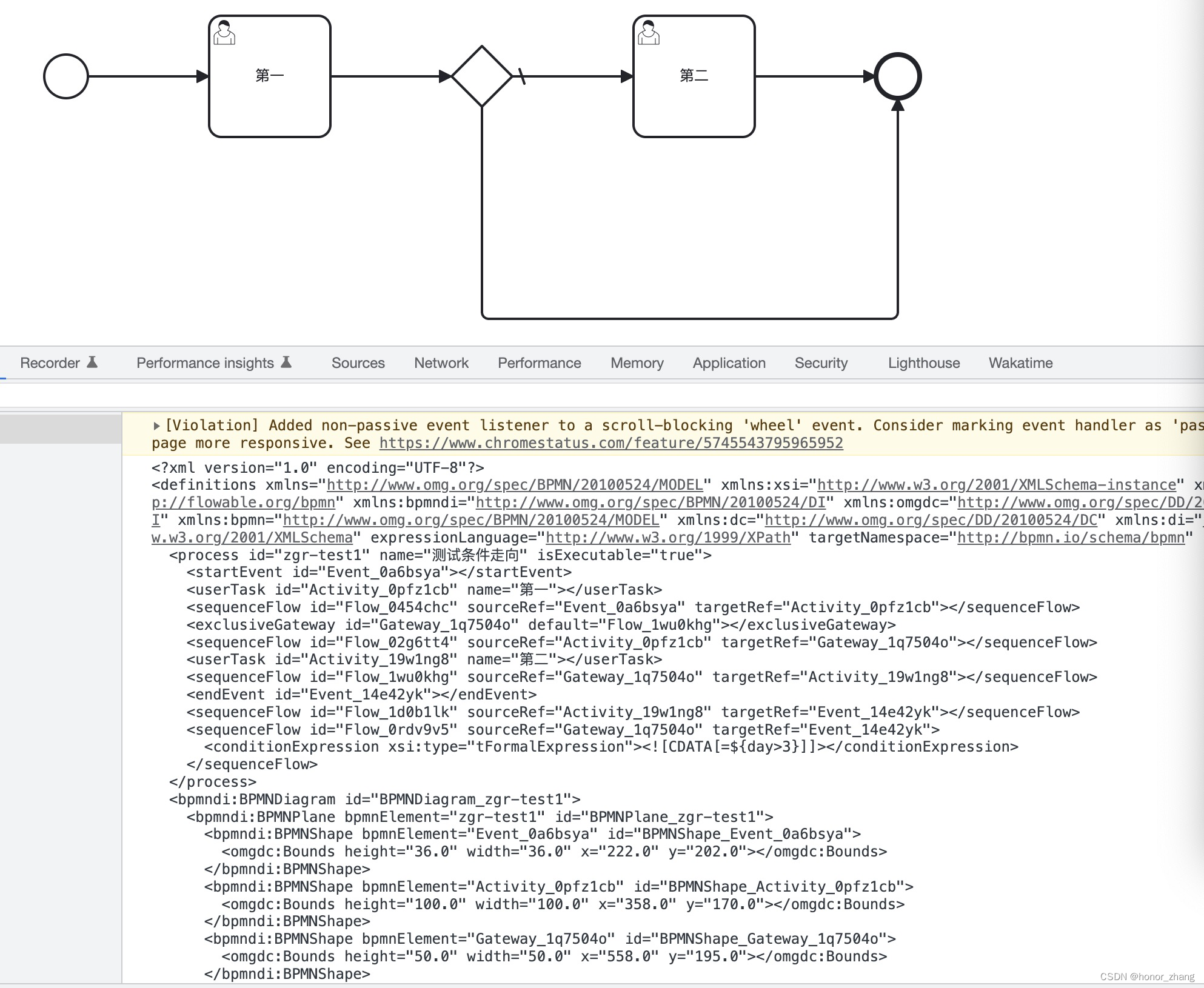The width and height of the screenshot is (1204, 988).
Task: Click the experiment flask icon next to Recorder
Action: coord(91,362)
